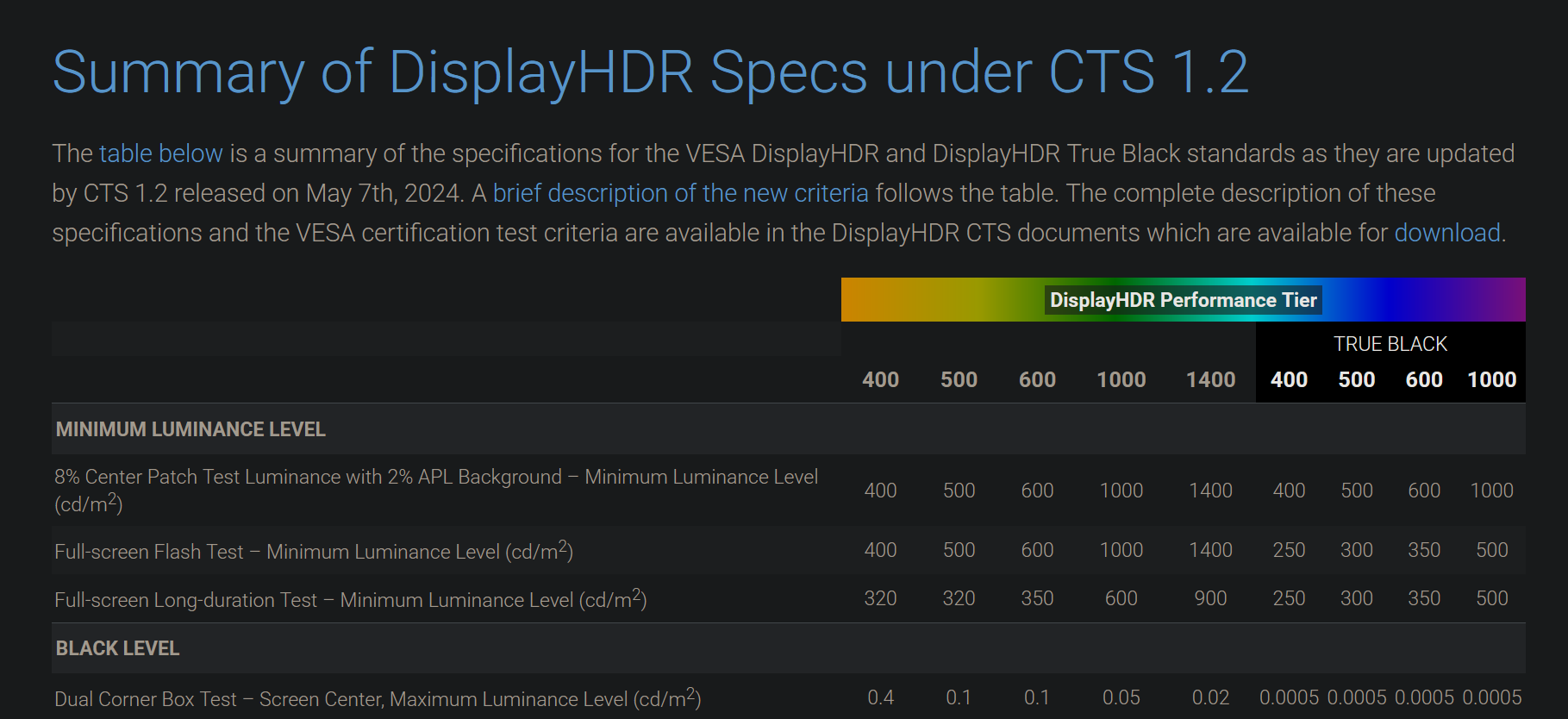The image size is (1568, 719).
Task: Follow 'brief description of the new criteria' link
Action: 680,193
